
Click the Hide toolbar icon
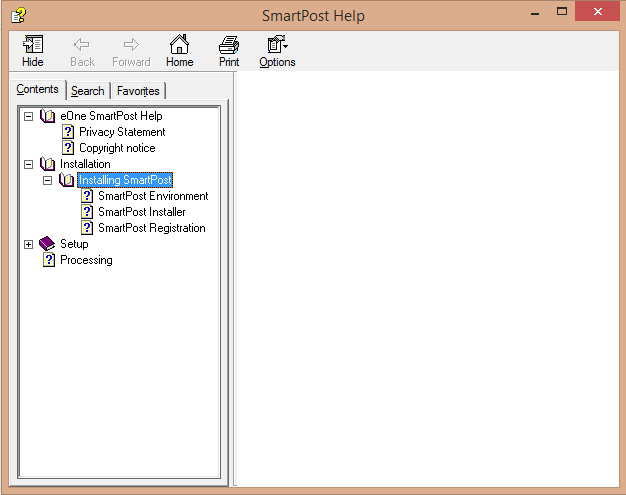[33, 44]
